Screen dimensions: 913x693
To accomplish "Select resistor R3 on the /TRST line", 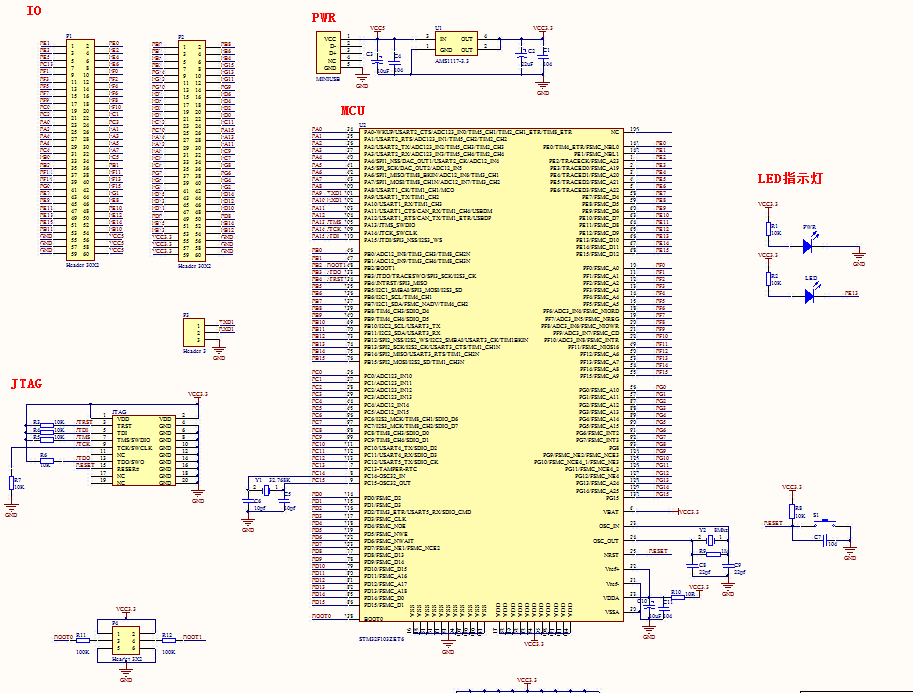I will point(47,426).
